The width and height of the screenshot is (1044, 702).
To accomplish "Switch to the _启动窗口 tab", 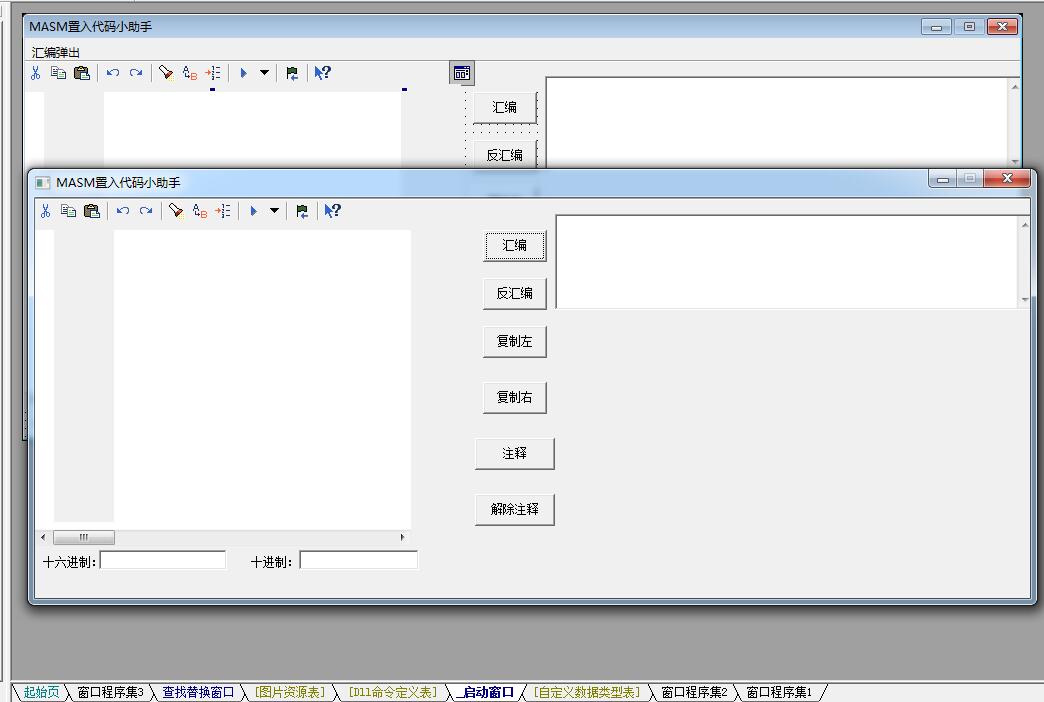I will [x=485, y=693].
